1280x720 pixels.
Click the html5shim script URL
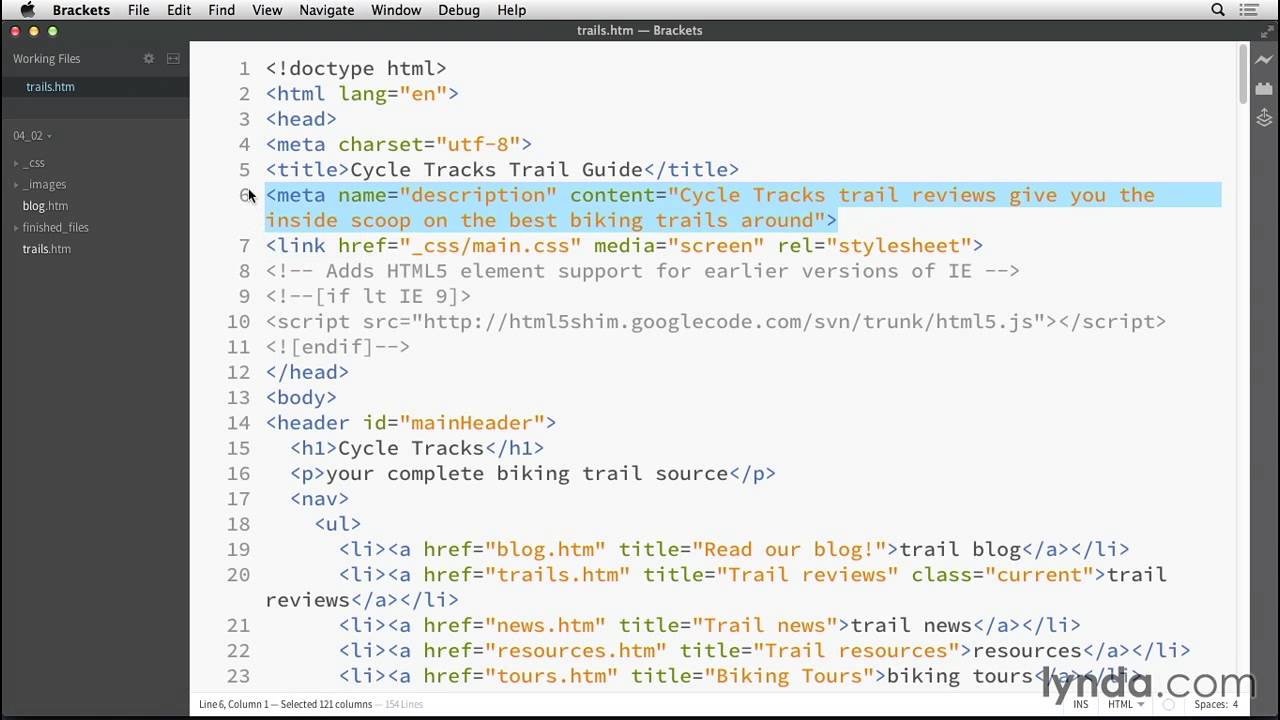pos(734,322)
